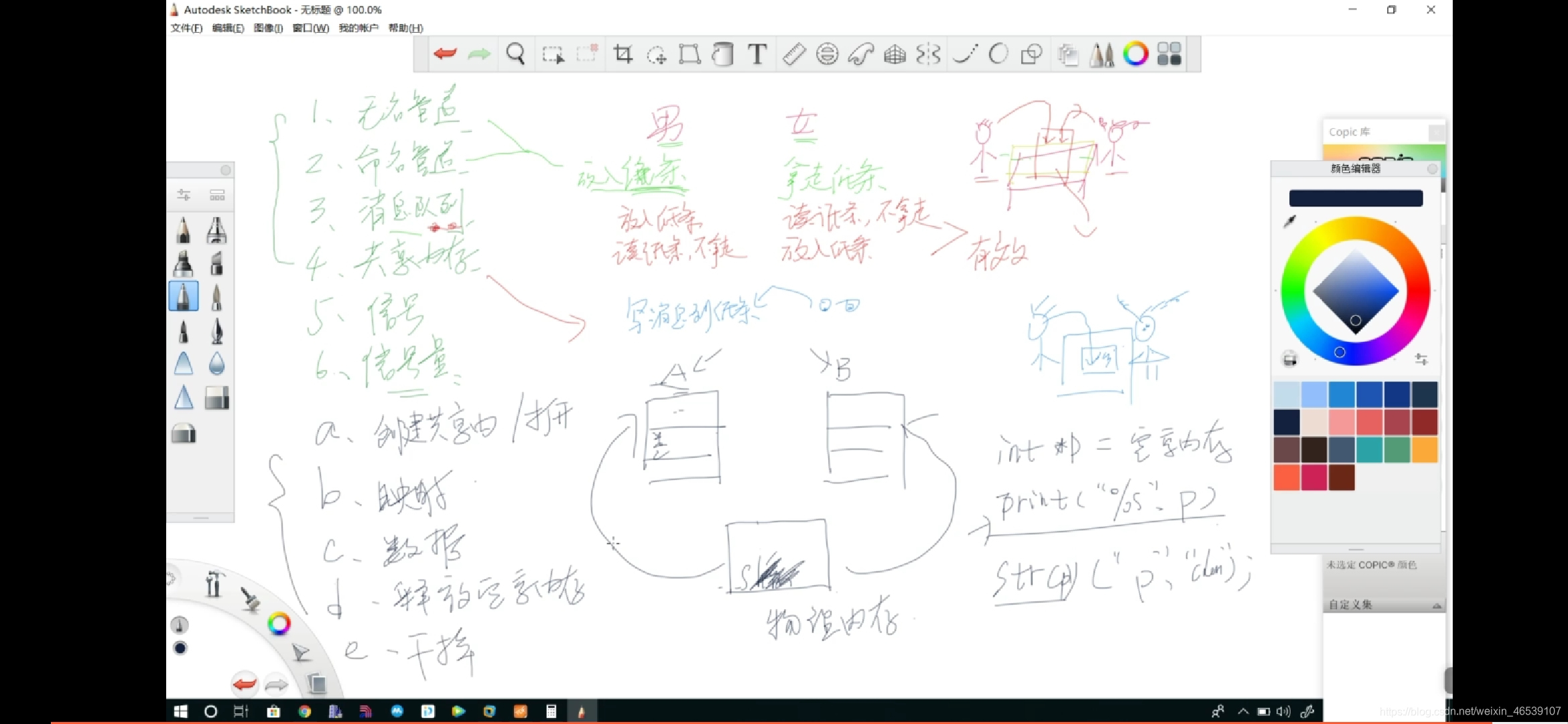Enable the Steady Stroke tool
1568x724 pixels.
(x=965, y=54)
